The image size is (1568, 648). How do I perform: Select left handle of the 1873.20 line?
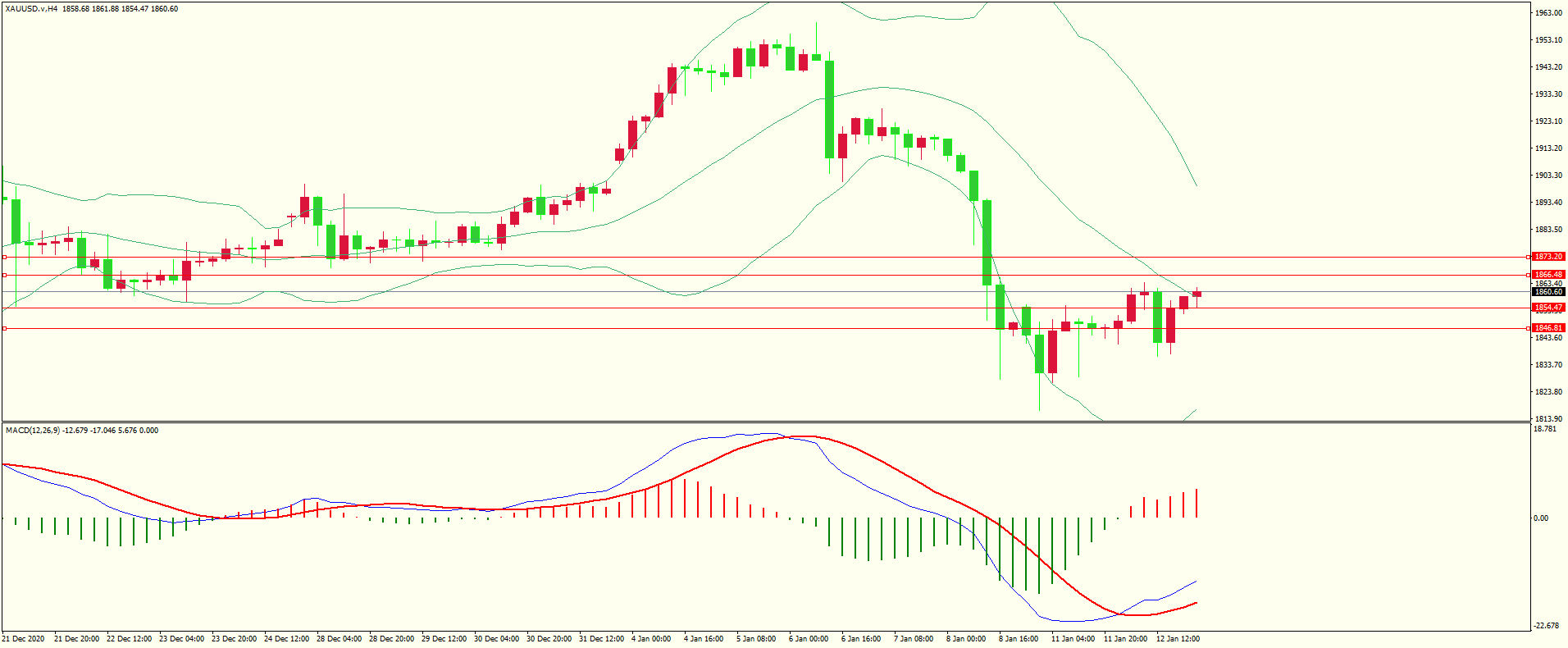[x=4, y=257]
